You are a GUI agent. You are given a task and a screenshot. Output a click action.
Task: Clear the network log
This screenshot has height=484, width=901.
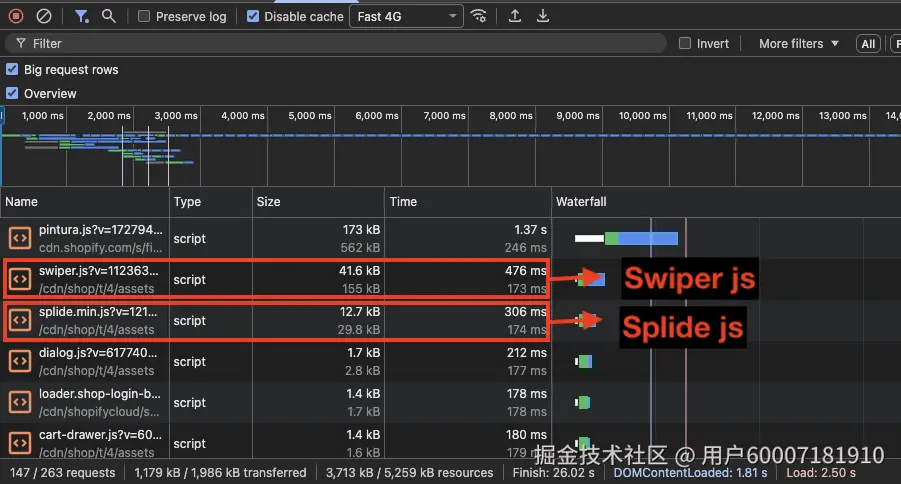coord(44,16)
